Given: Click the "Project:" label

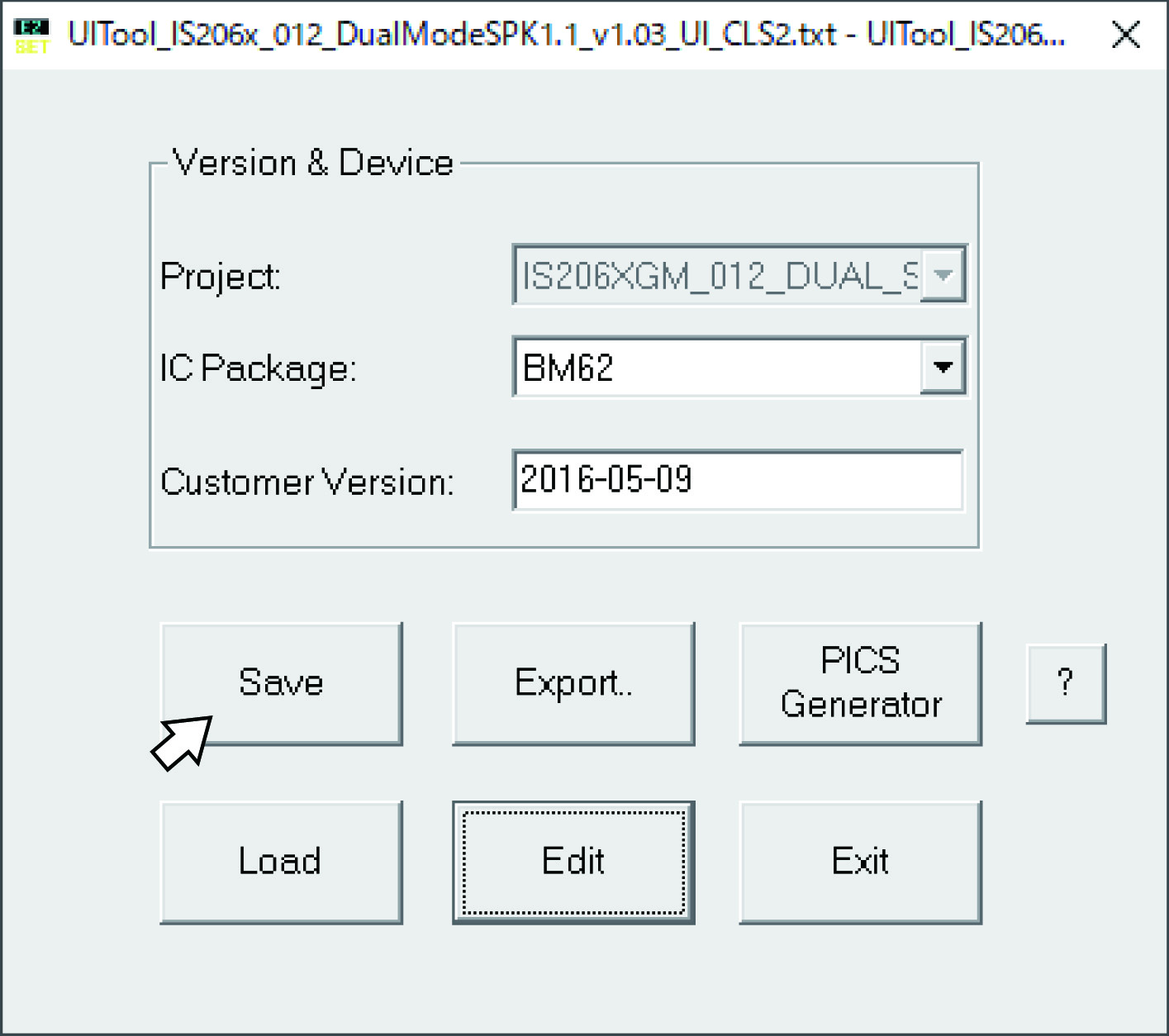Looking at the screenshot, I should [x=221, y=277].
